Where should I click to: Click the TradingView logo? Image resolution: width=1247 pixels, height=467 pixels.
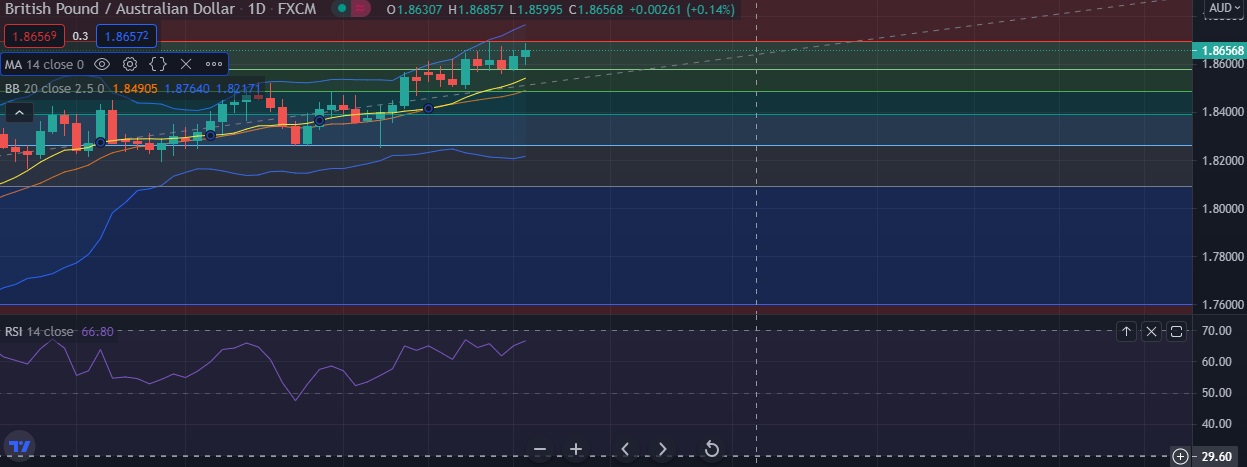(19, 446)
